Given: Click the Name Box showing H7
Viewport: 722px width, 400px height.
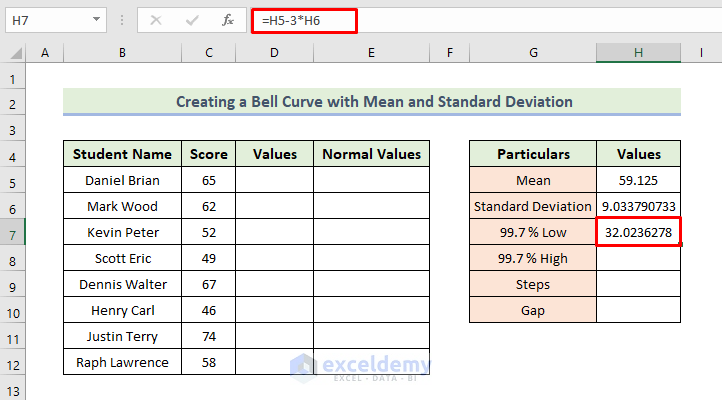Looking at the screenshot, I should pos(45,19).
